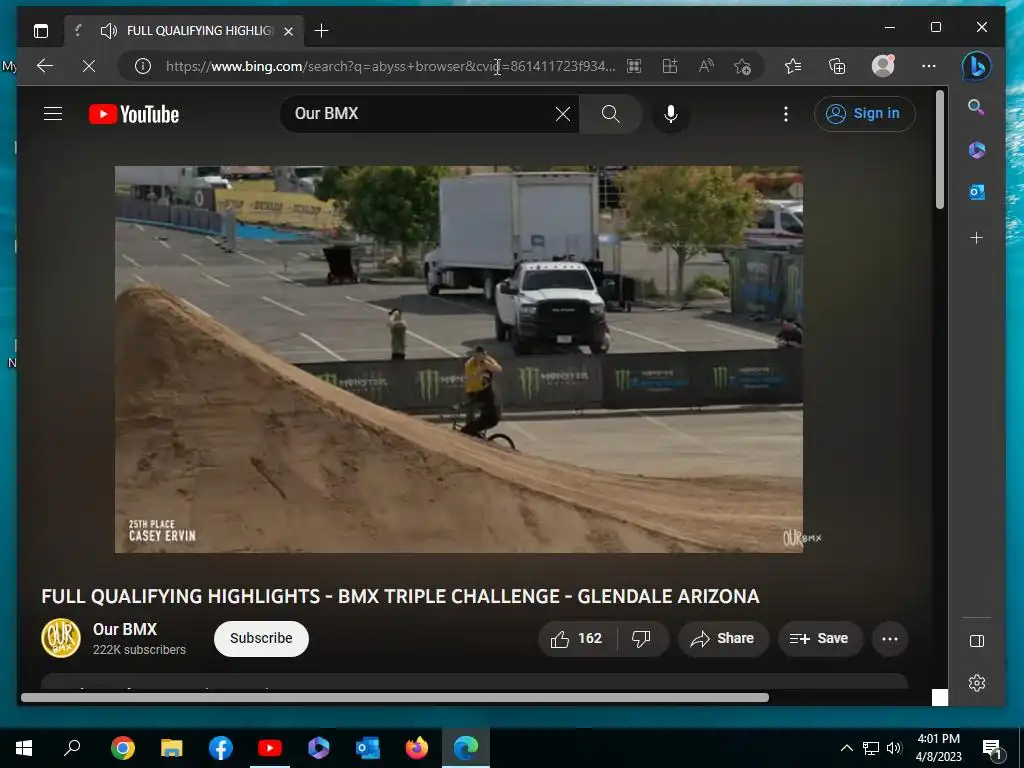The image size is (1024, 768).
Task: Open the YouTube hamburger guide menu
Action: click(x=53, y=114)
